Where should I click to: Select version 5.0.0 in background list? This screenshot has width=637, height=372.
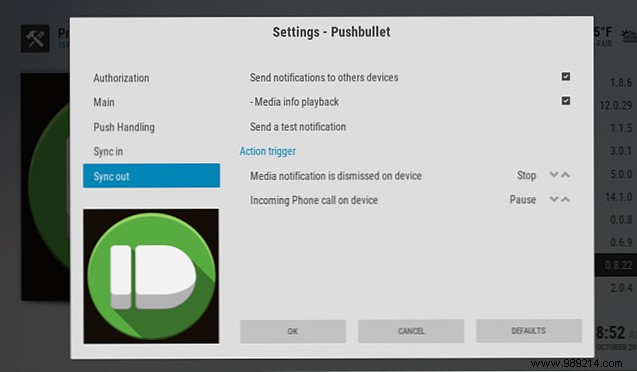(621, 174)
